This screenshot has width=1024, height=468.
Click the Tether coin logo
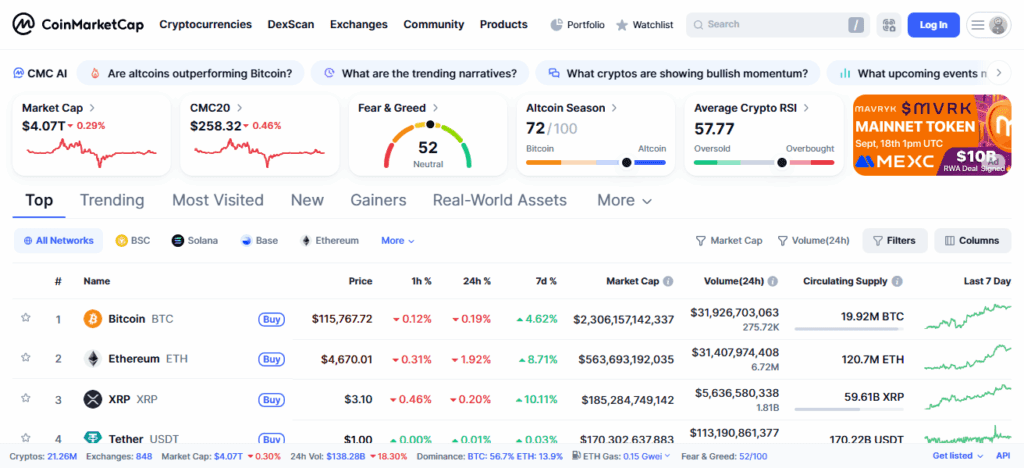[x=93, y=438]
